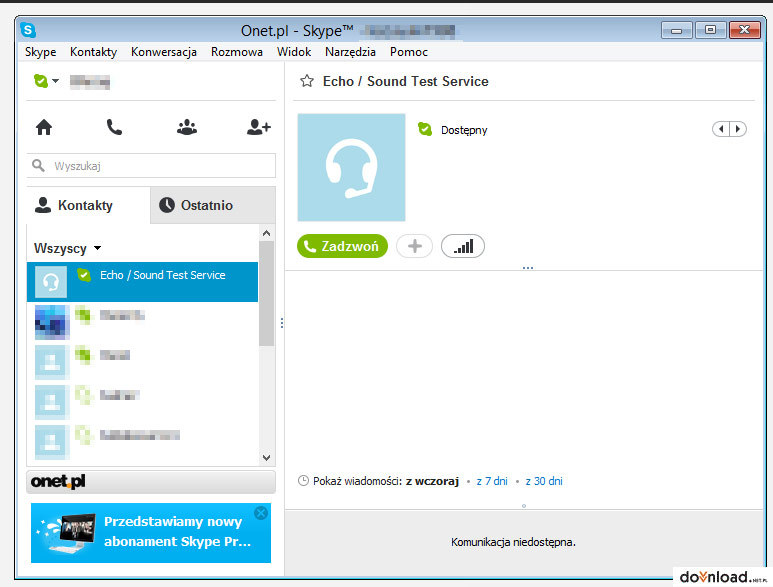Show messages from 30 days

[x=544, y=481]
